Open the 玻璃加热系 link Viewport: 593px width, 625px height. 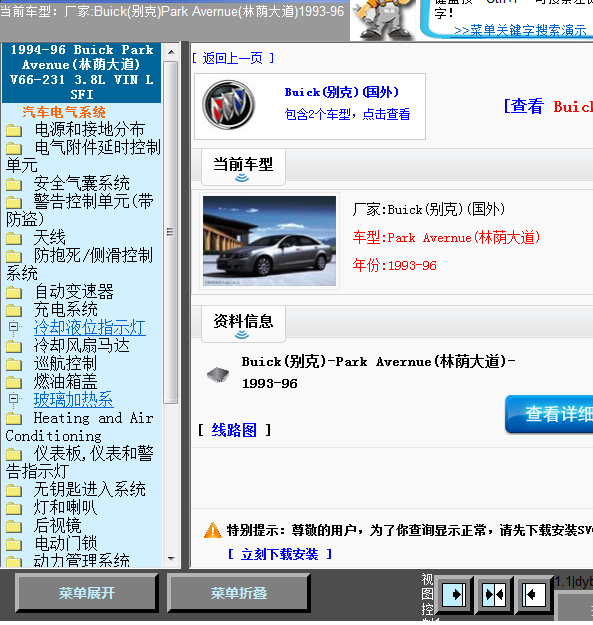click(x=74, y=400)
